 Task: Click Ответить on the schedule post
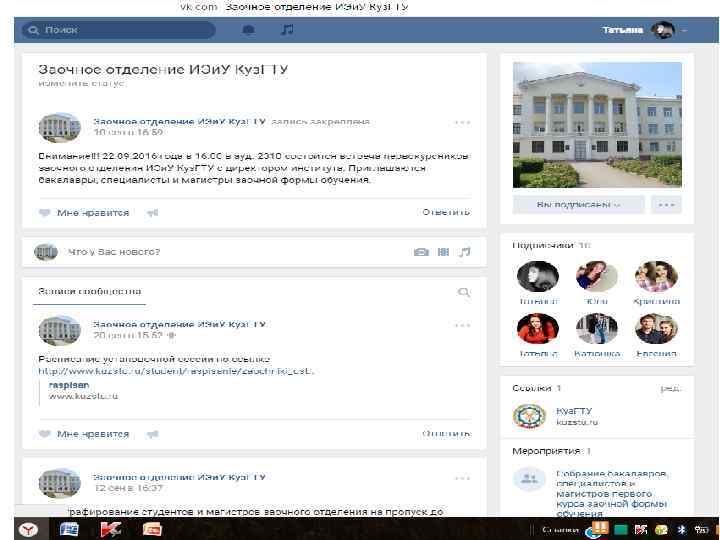(x=446, y=433)
